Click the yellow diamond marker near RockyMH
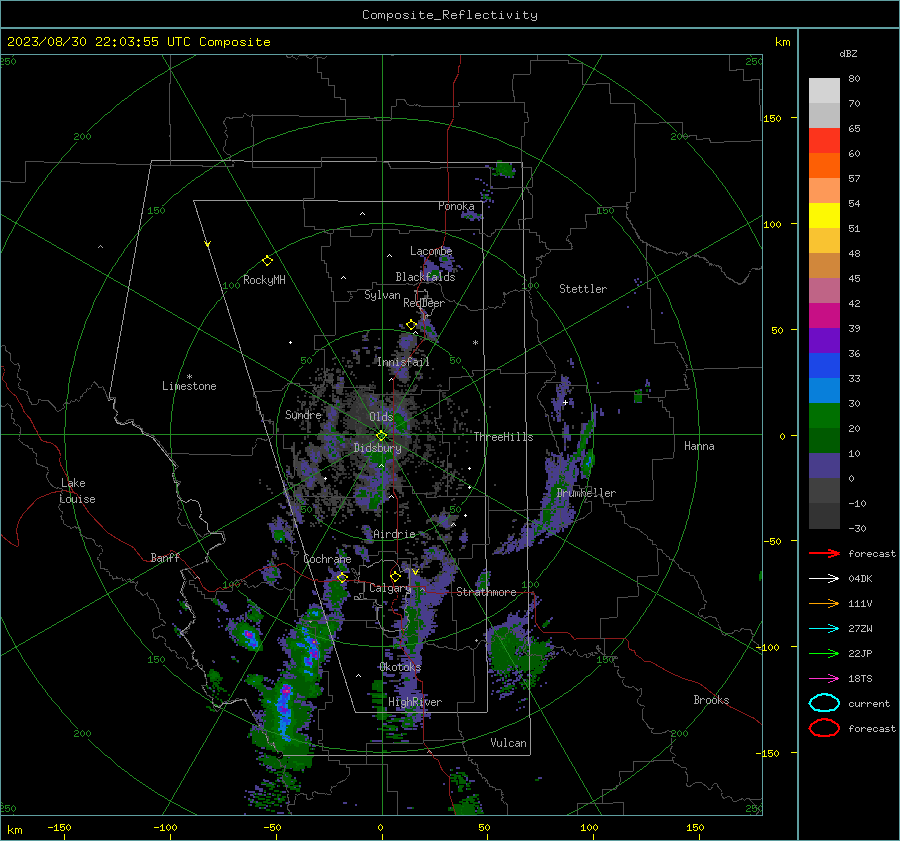Viewport: 900px width, 841px height. (267, 261)
